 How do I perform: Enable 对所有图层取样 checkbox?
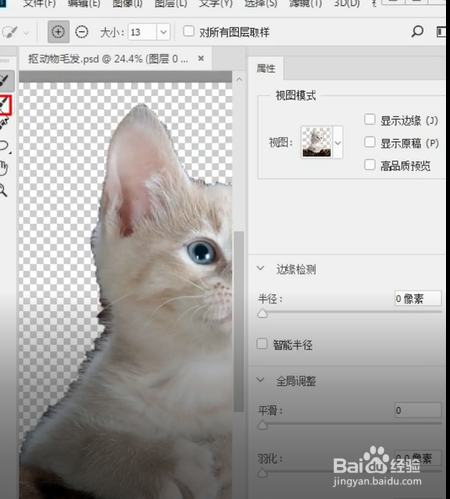pos(189,31)
